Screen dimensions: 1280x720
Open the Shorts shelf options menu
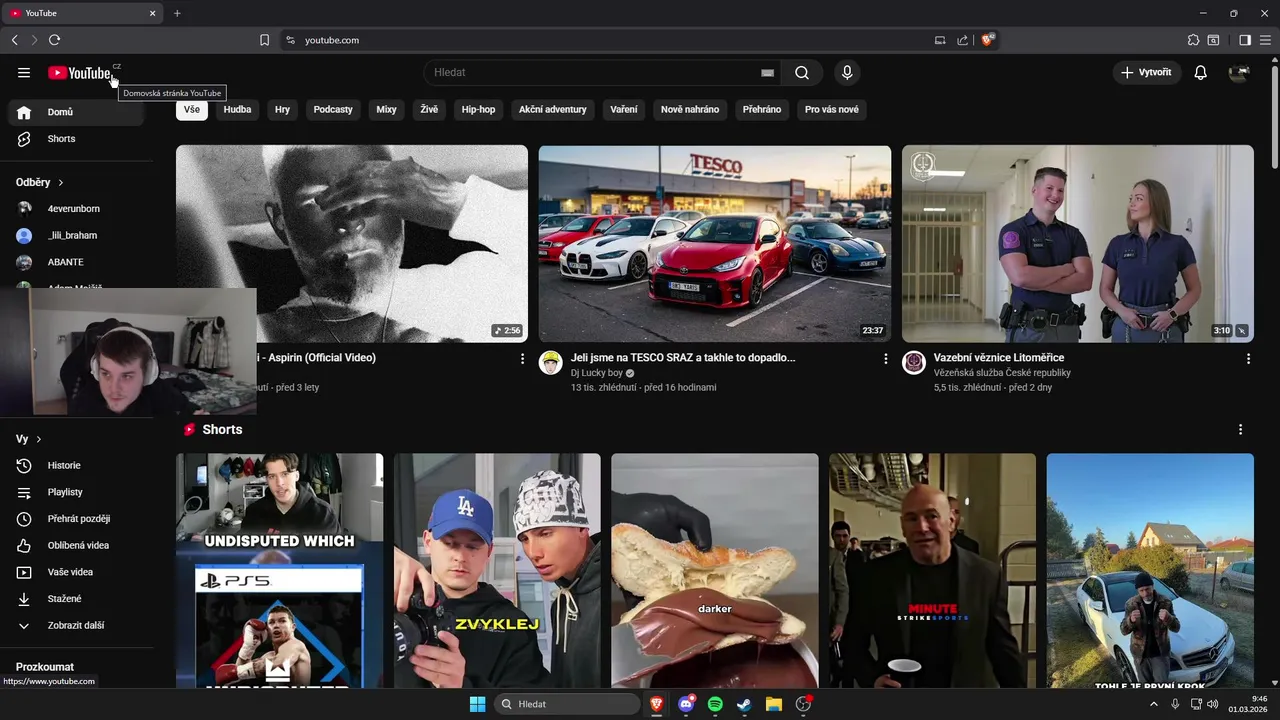pyautogui.click(x=1240, y=429)
